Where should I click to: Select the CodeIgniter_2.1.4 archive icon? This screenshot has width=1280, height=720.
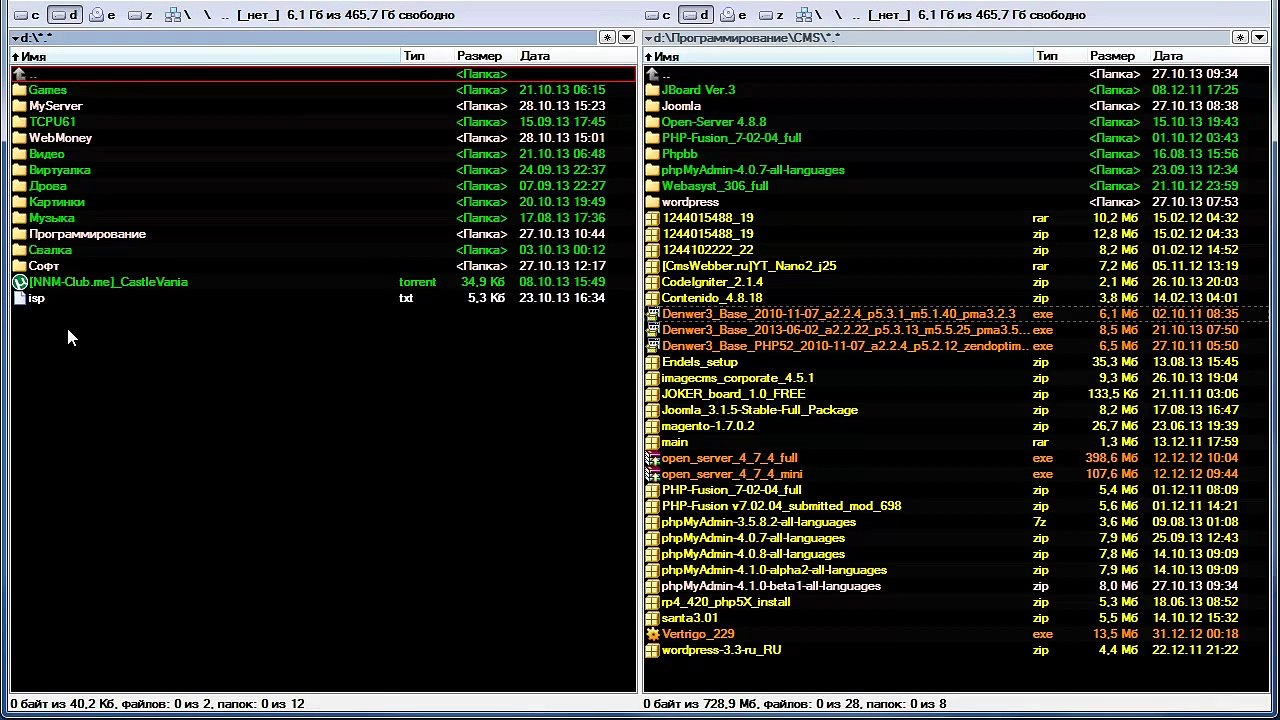[x=653, y=282]
